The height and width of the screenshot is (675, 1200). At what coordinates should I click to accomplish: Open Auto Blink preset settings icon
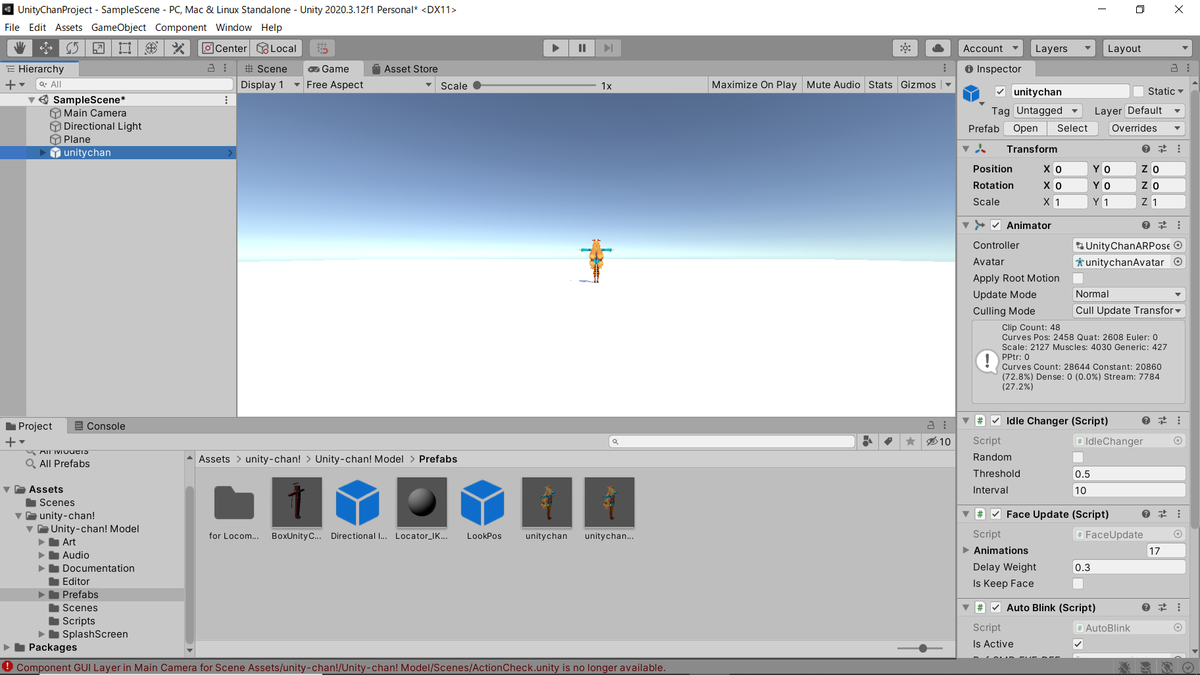point(1163,607)
